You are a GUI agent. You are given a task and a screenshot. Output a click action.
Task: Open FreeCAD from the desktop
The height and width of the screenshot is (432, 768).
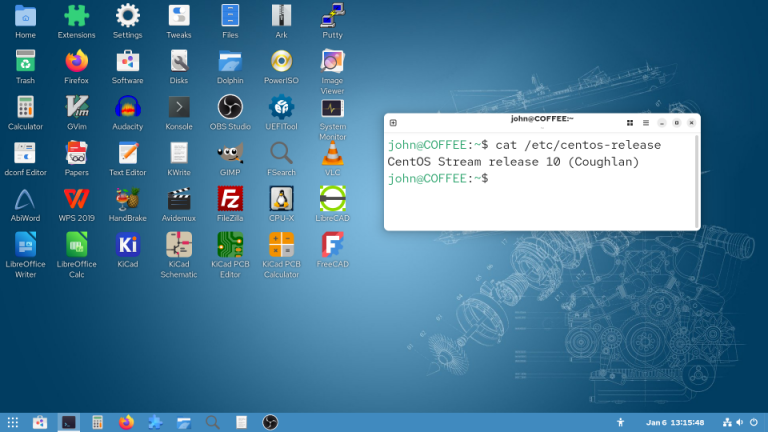[x=333, y=245]
